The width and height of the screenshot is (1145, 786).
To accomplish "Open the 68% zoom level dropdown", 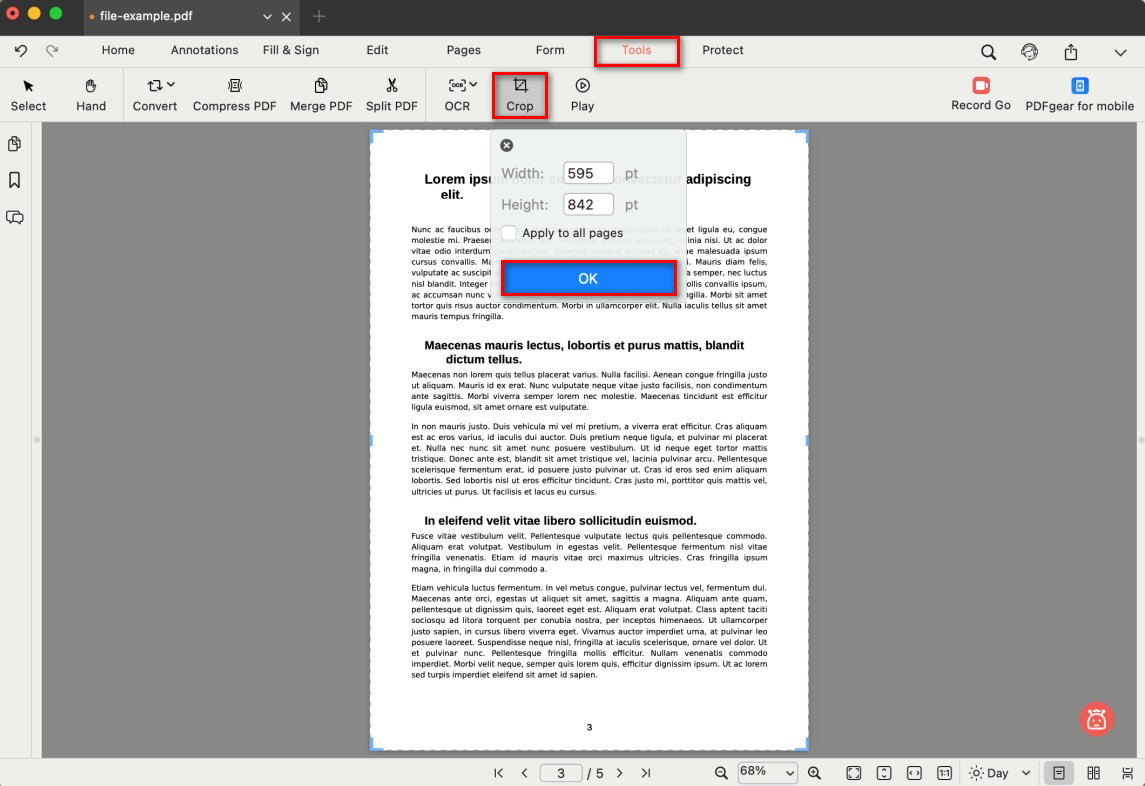I will point(767,773).
